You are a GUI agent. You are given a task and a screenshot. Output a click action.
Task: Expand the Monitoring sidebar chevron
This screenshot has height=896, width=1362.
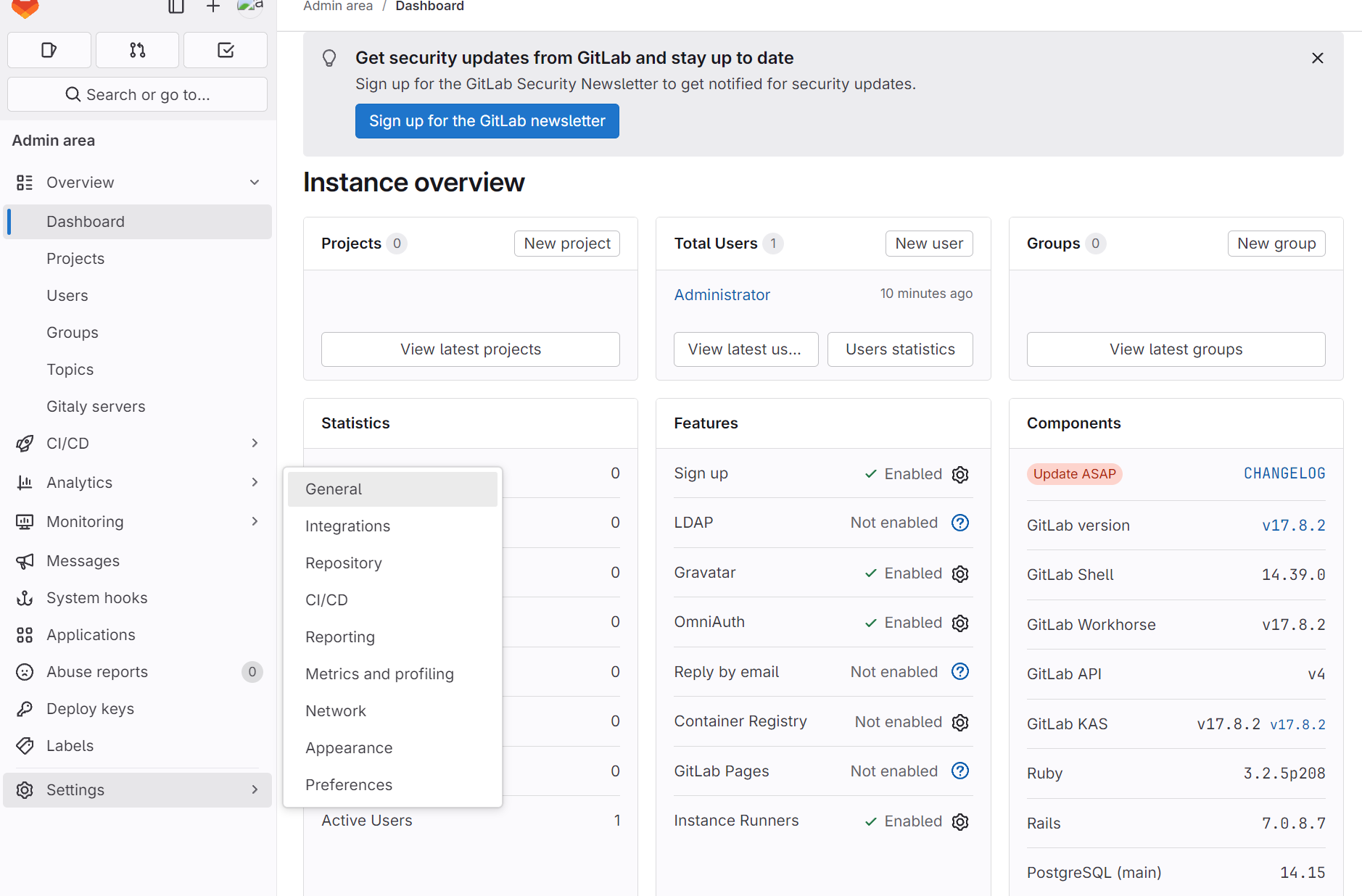(x=255, y=521)
